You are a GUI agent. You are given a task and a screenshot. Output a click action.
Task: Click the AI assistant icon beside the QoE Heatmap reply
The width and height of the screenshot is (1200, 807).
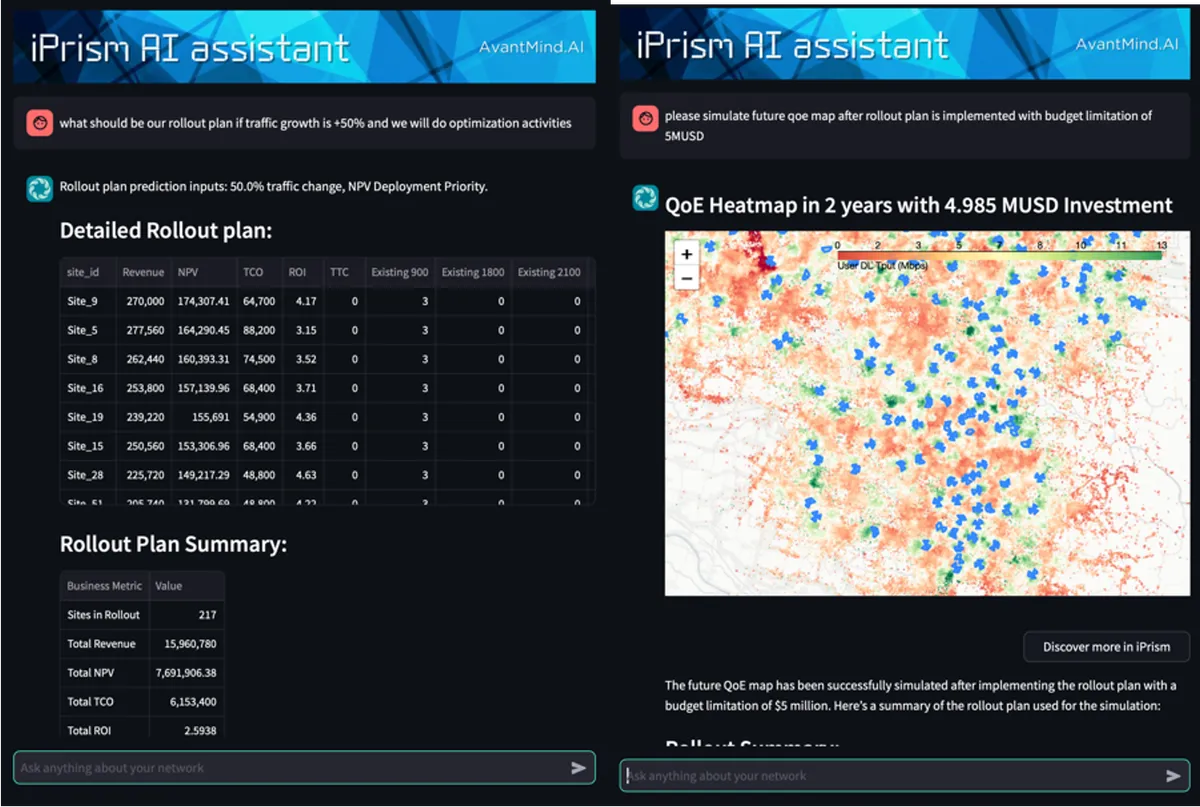[646, 198]
